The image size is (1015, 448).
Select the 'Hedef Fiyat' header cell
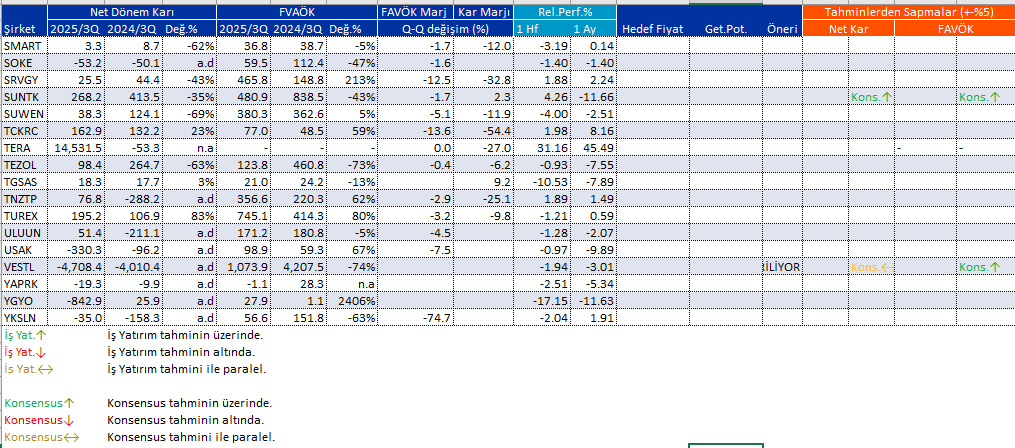(x=652, y=29)
